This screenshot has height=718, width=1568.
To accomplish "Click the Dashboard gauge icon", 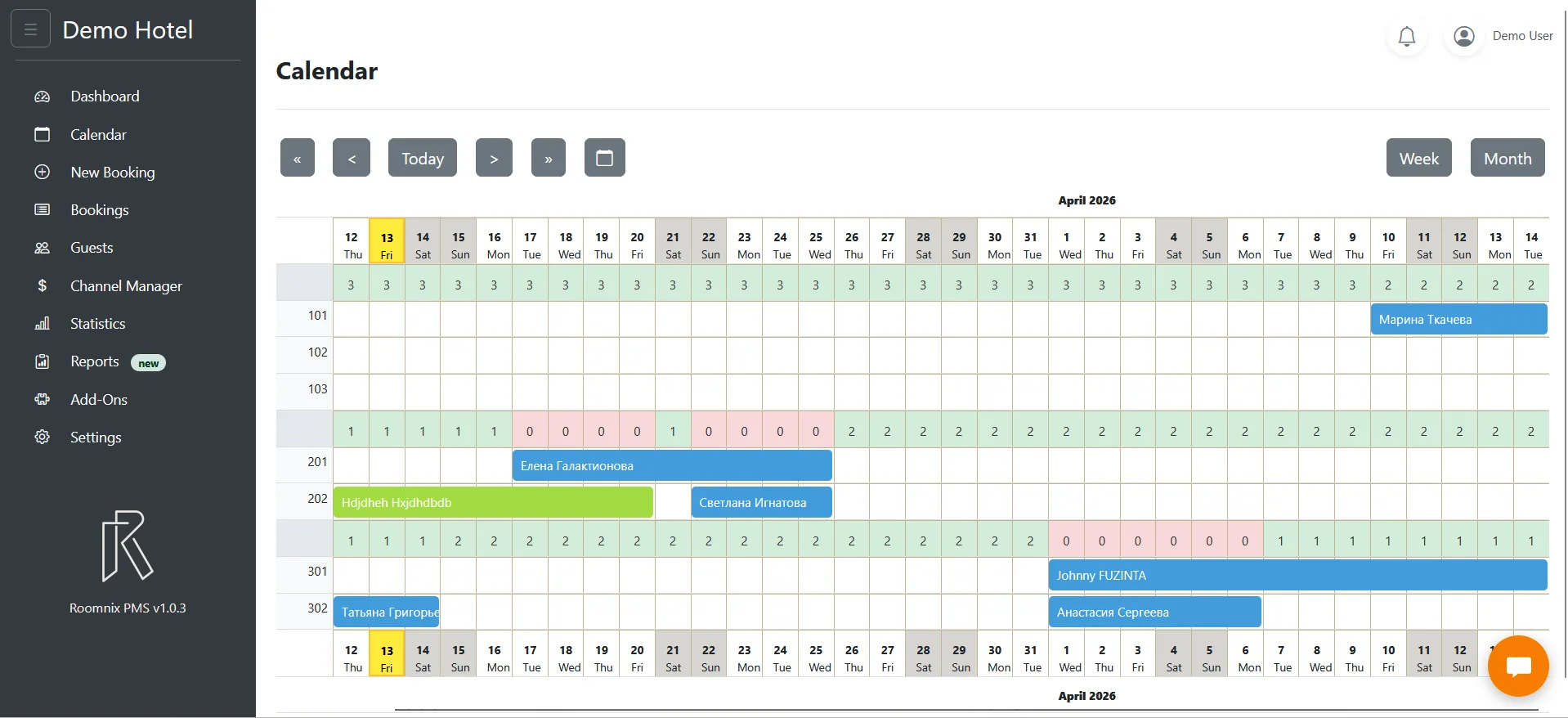I will [x=43, y=96].
